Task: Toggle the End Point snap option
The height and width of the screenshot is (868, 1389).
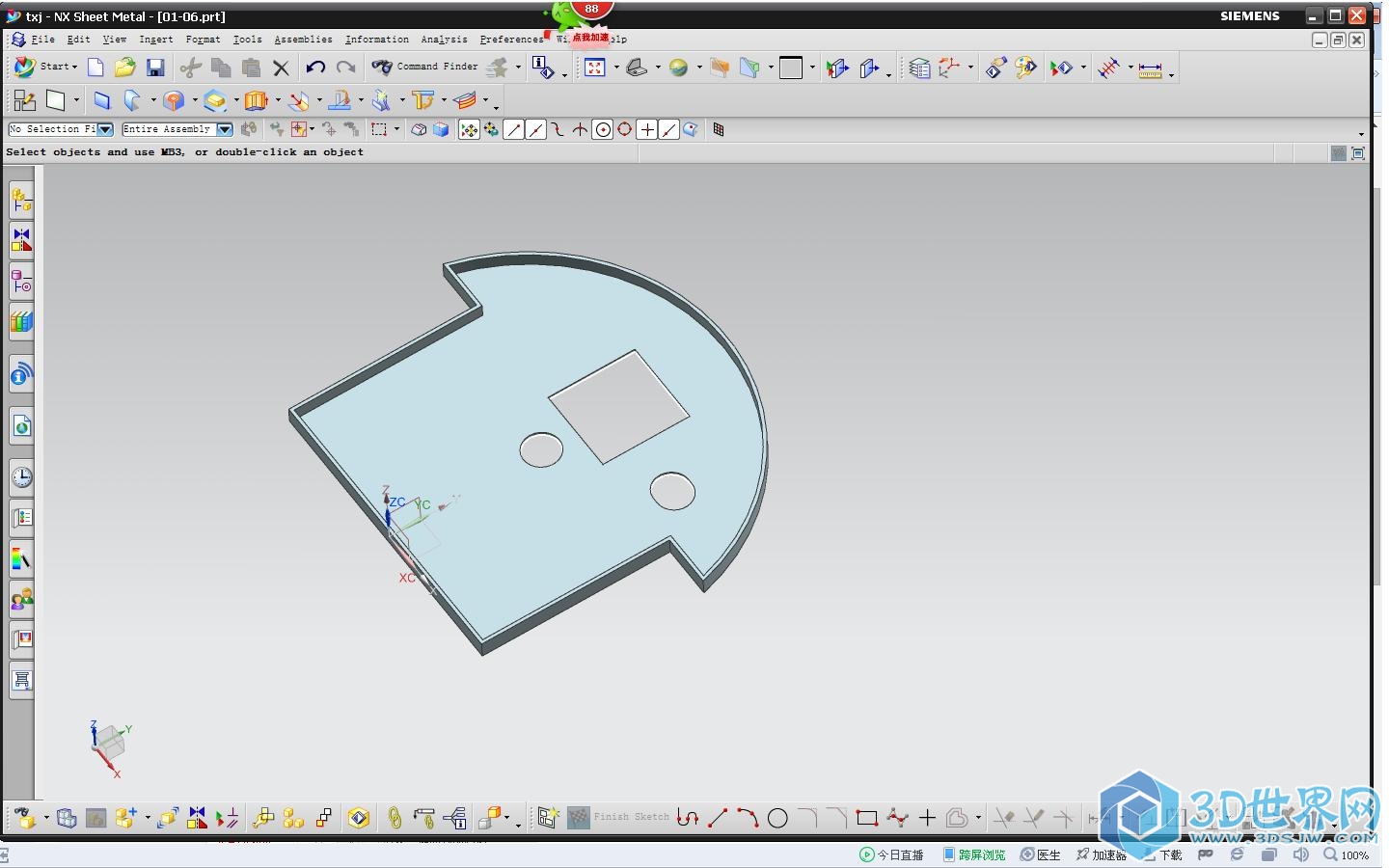Action: tap(513, 129)
